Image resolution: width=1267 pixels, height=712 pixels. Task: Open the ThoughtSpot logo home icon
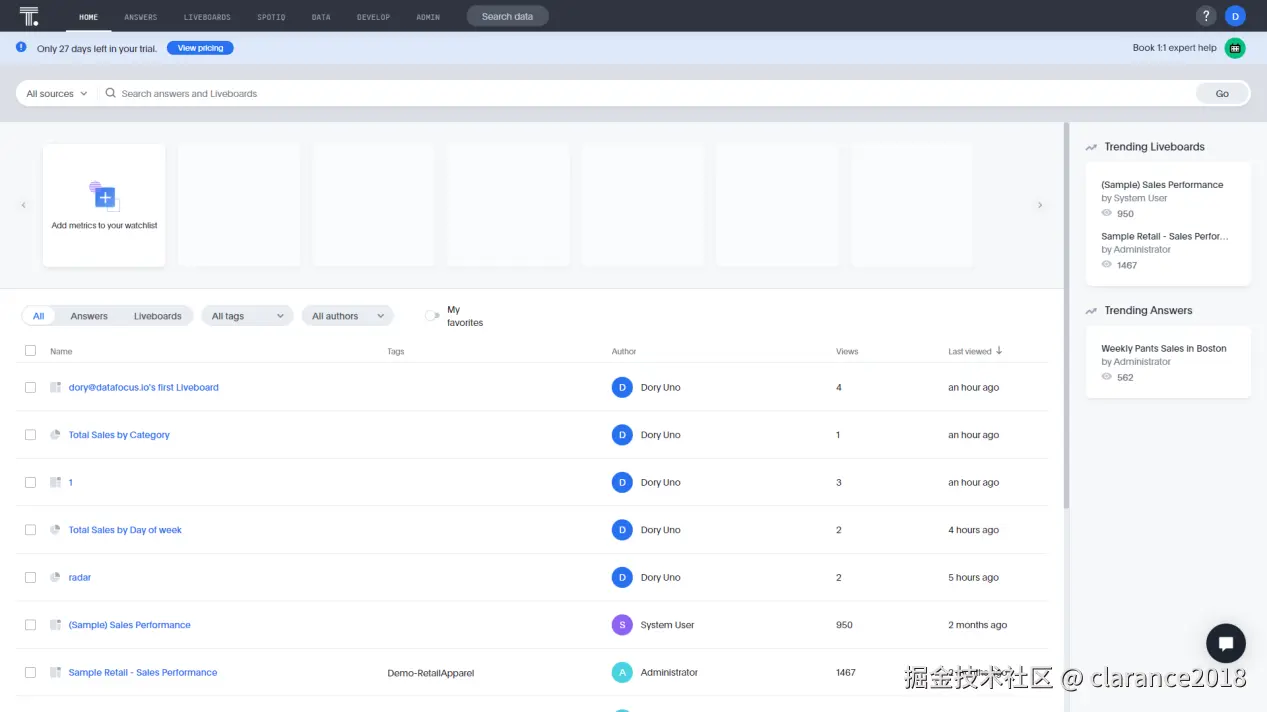tap(27, 15)
